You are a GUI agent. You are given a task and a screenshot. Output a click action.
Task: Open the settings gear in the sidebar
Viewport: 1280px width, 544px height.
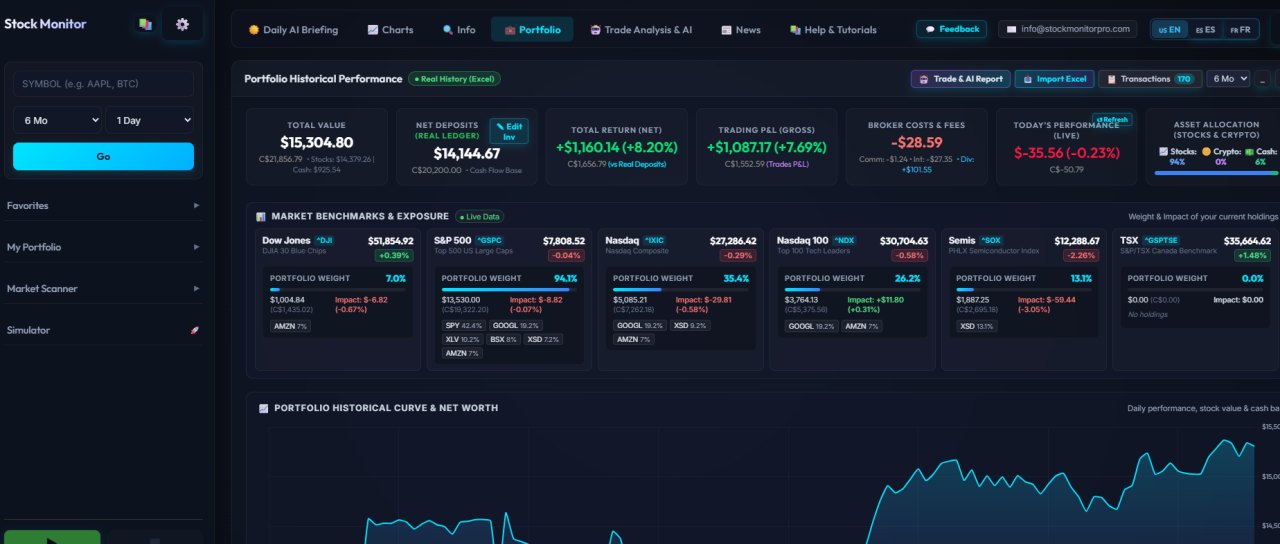(x=182, y=24)
